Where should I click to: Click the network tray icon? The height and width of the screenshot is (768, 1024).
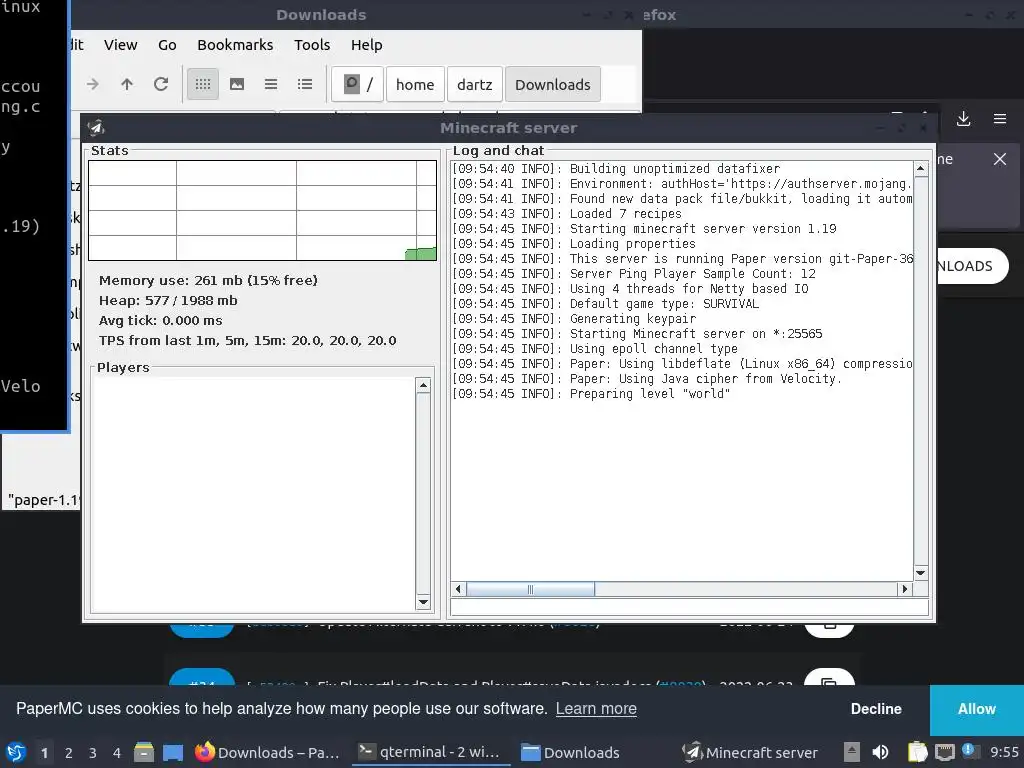pos(944,752)
